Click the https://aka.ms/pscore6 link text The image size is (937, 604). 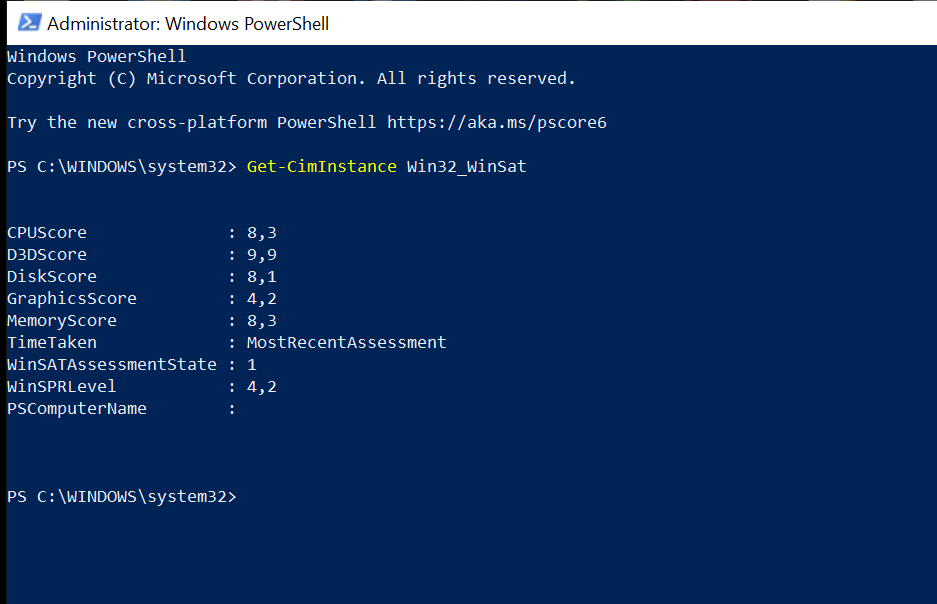tap(496, 122)
